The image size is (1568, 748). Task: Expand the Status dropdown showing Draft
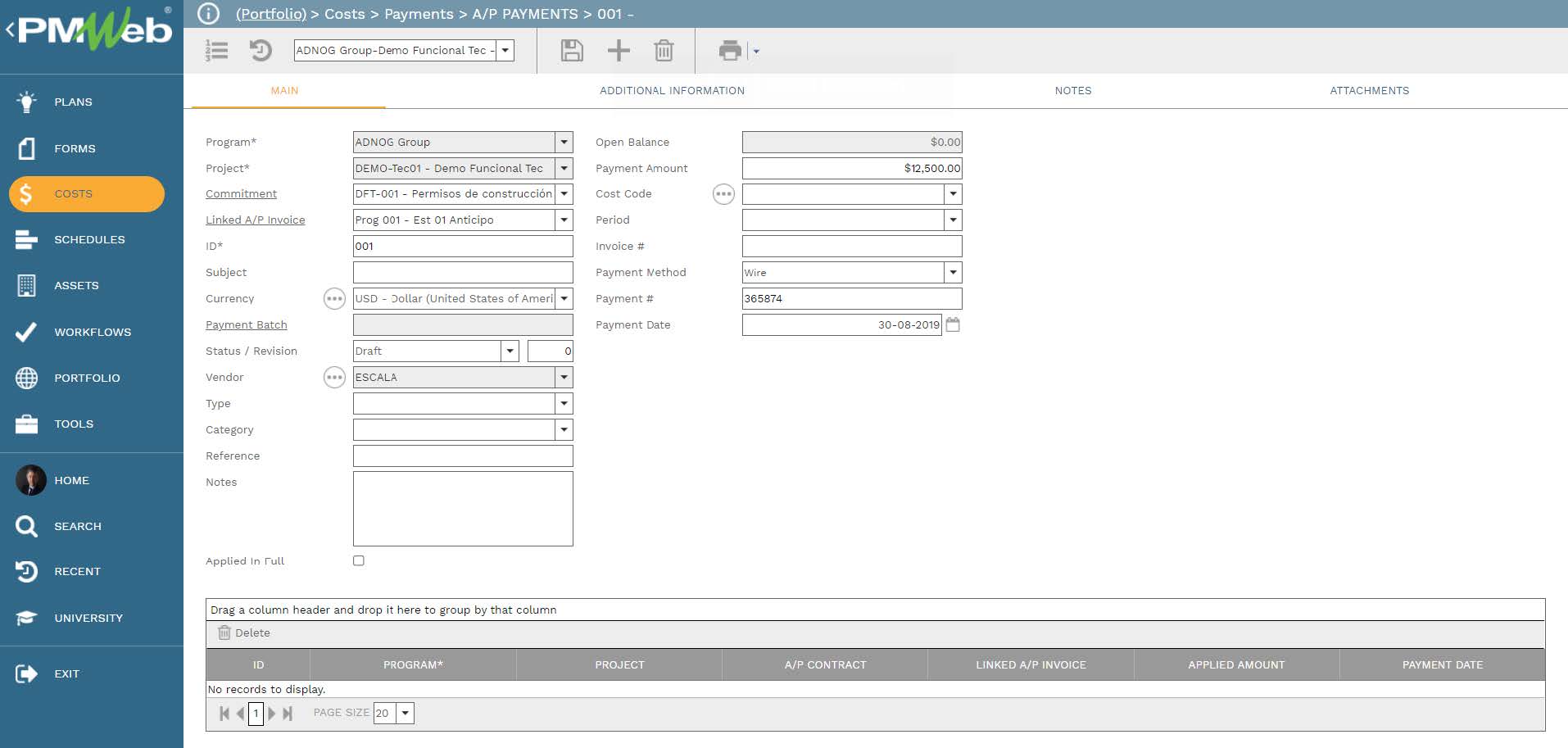(510, 351)
